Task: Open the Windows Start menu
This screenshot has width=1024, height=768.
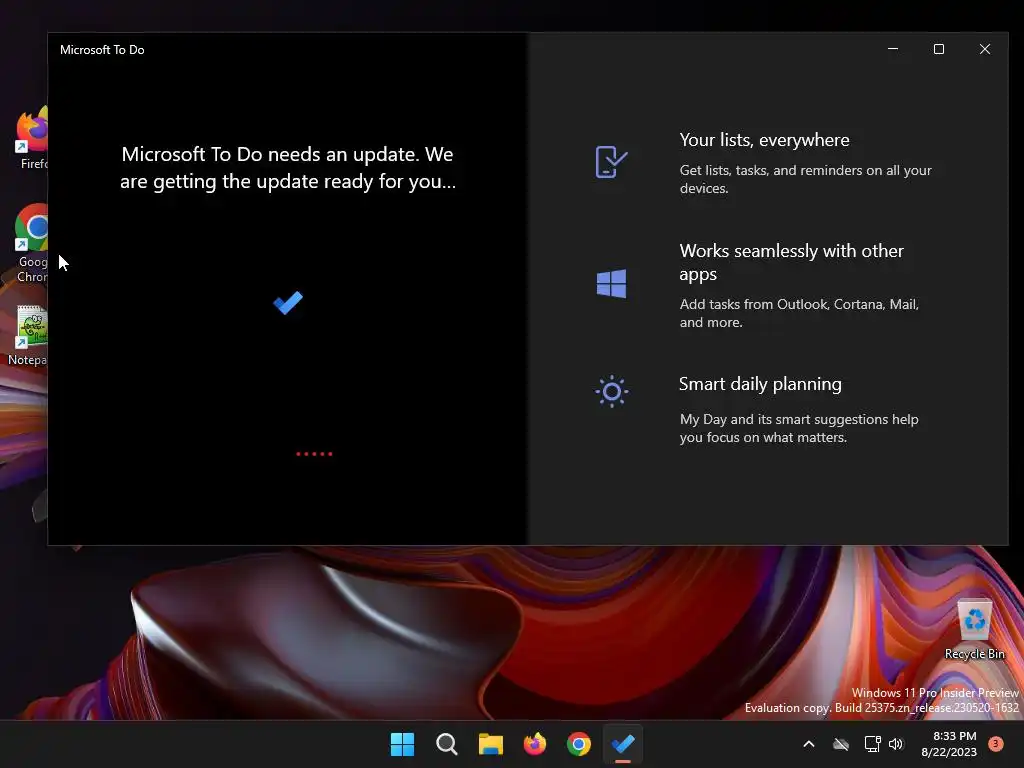Action: pyautogui.click(x=402, y=744)
